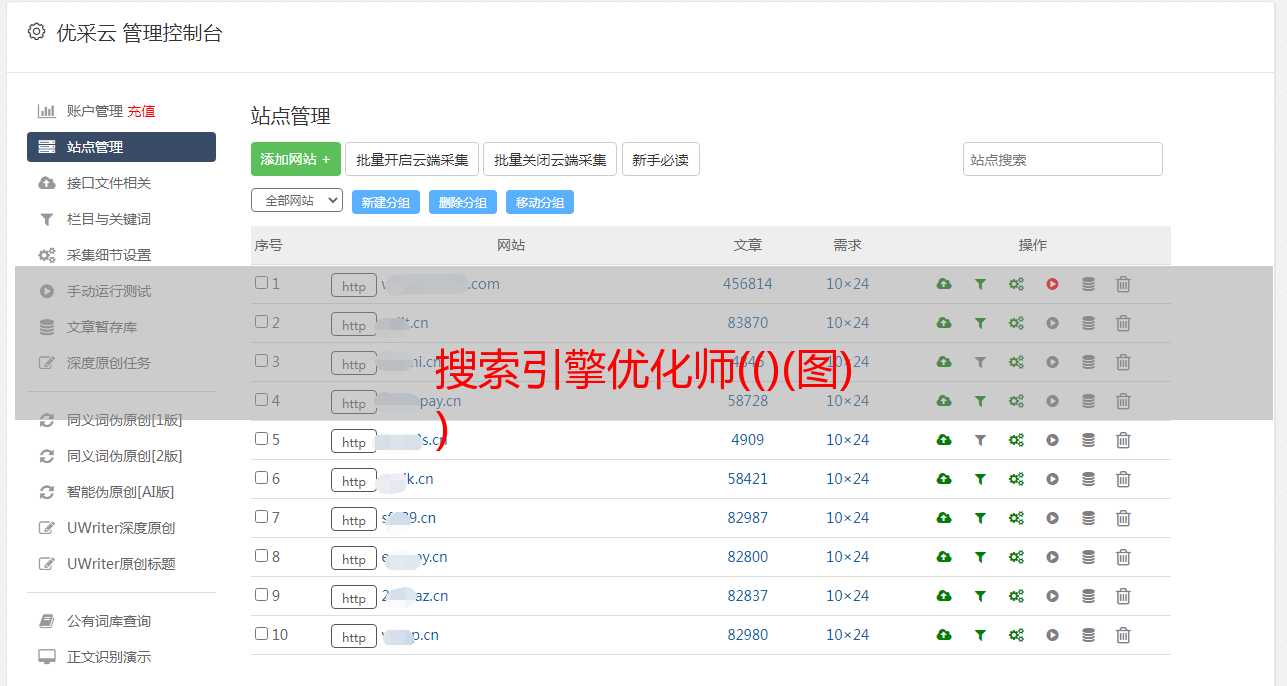
Task: Open UWriter深度原创 sidebar item
Action: pos(121,528)
